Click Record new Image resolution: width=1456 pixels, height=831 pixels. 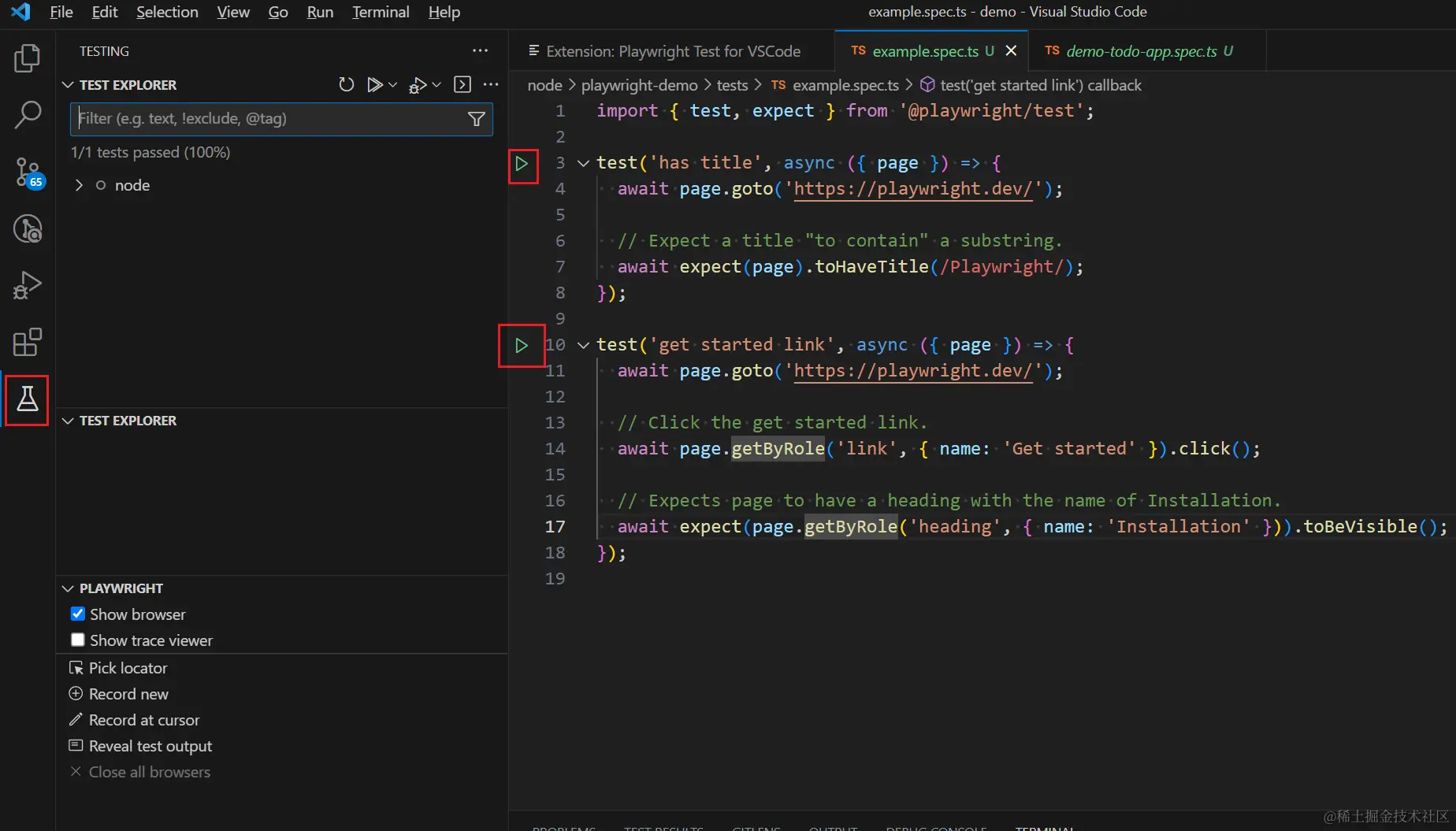(128, 694)
